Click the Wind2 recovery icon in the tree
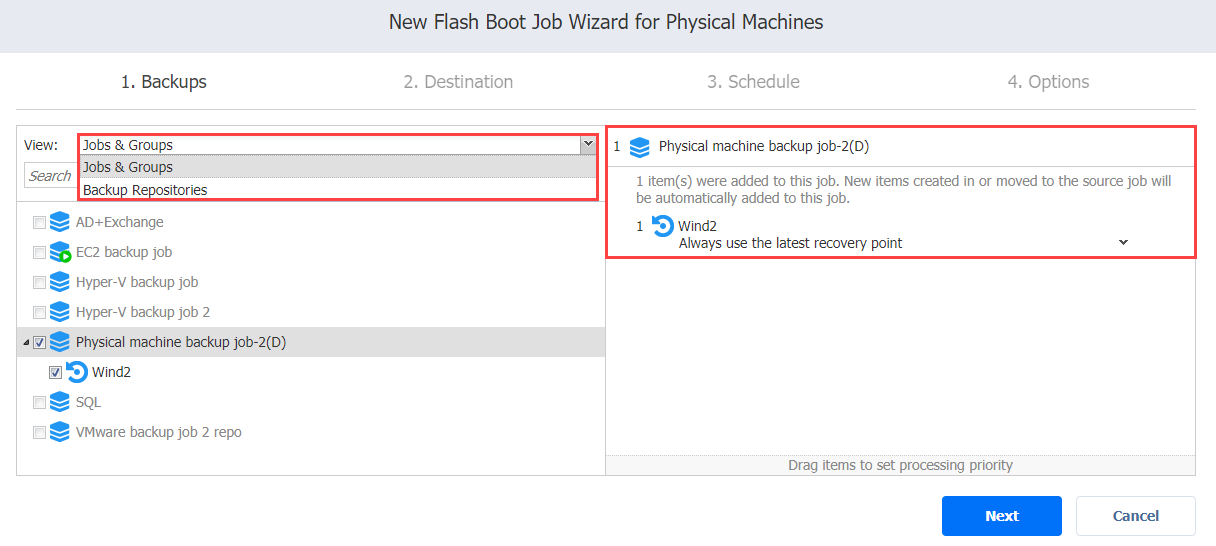 click(x=77, y=372)
